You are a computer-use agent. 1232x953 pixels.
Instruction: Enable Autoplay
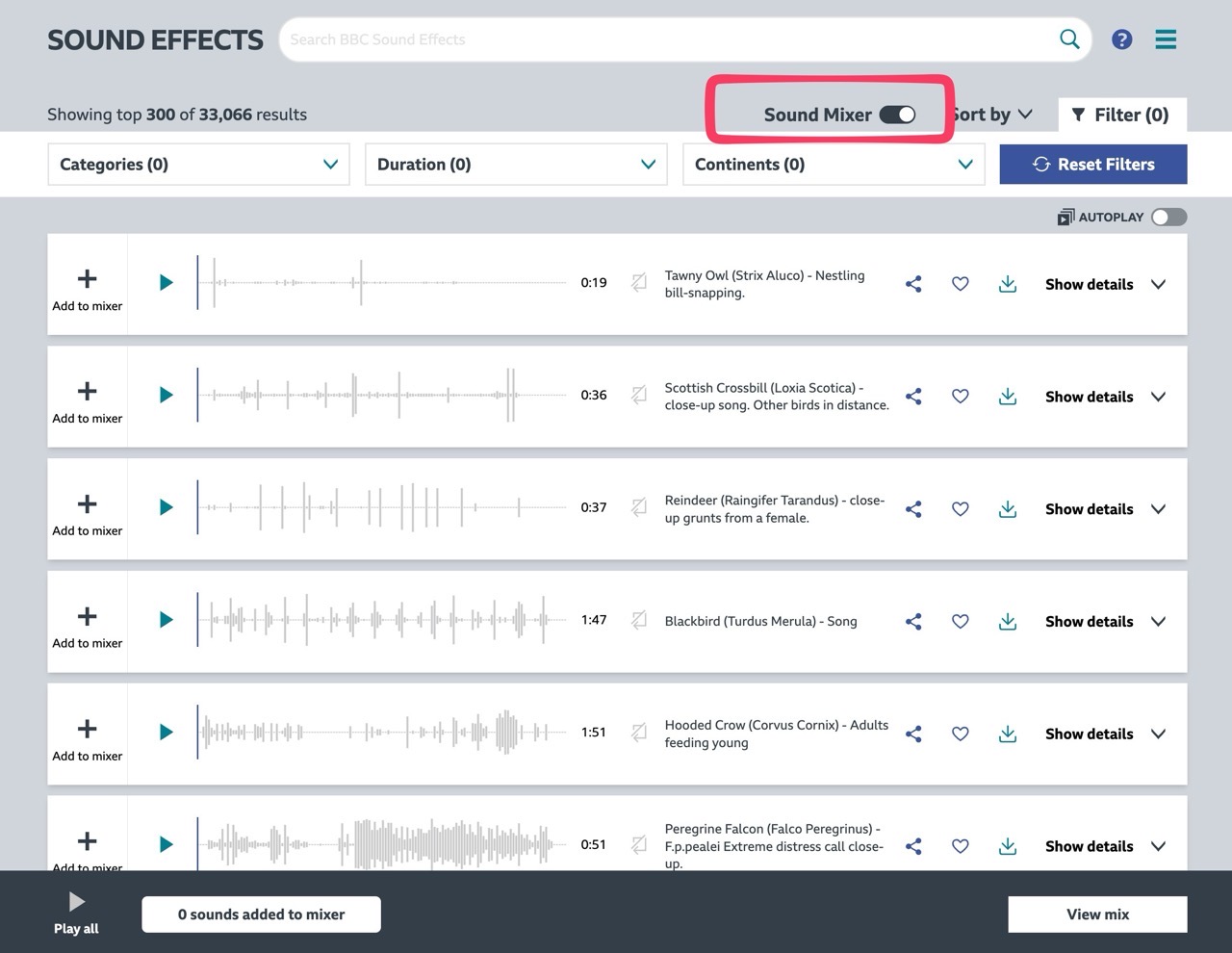(x=1168, y=217)
